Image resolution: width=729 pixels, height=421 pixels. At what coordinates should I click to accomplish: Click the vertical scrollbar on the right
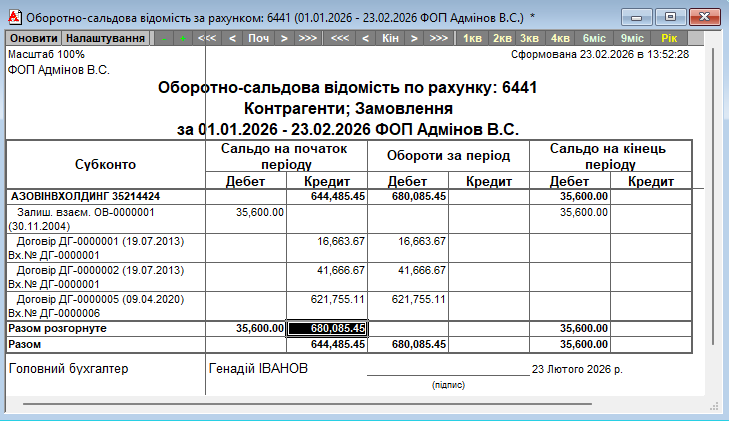pyautogui.click(x=712, y=200)
